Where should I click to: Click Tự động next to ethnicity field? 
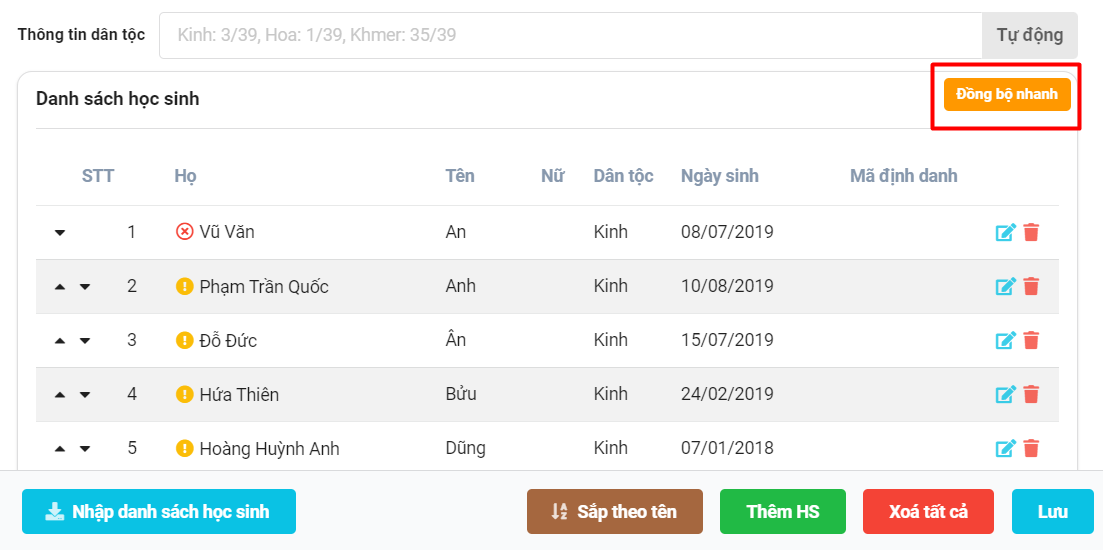[x=1029, y=35]
